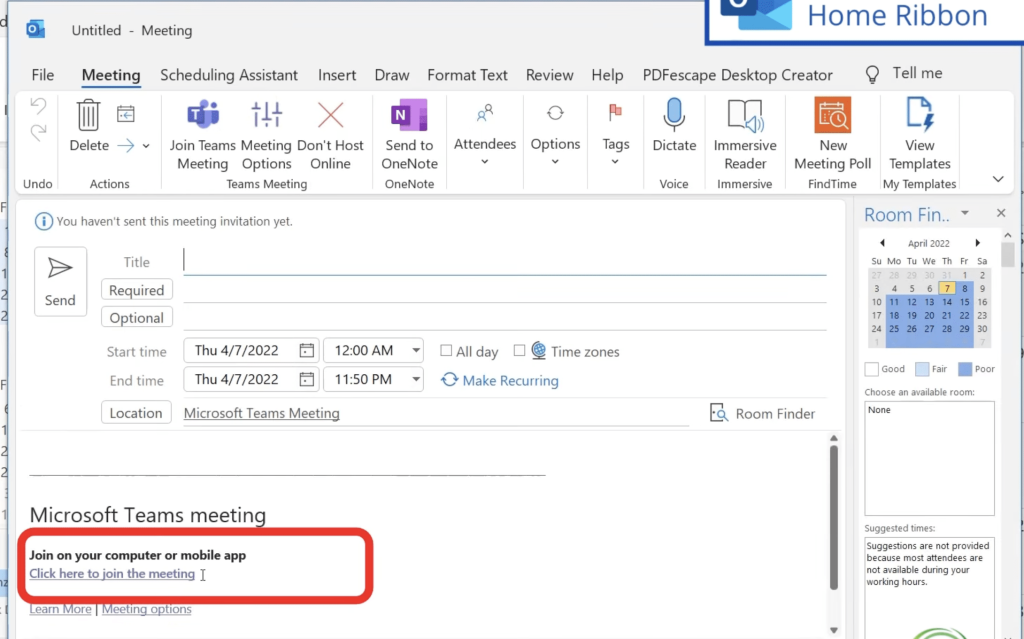The image size is (1024, 639).
Task: Click the Forward arrow in Actions group
Action: (125, 146)
